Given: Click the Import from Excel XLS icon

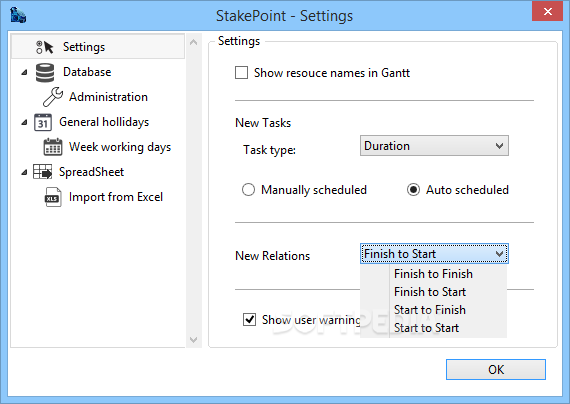Looking at the screenshot, I should coord(53,197).
